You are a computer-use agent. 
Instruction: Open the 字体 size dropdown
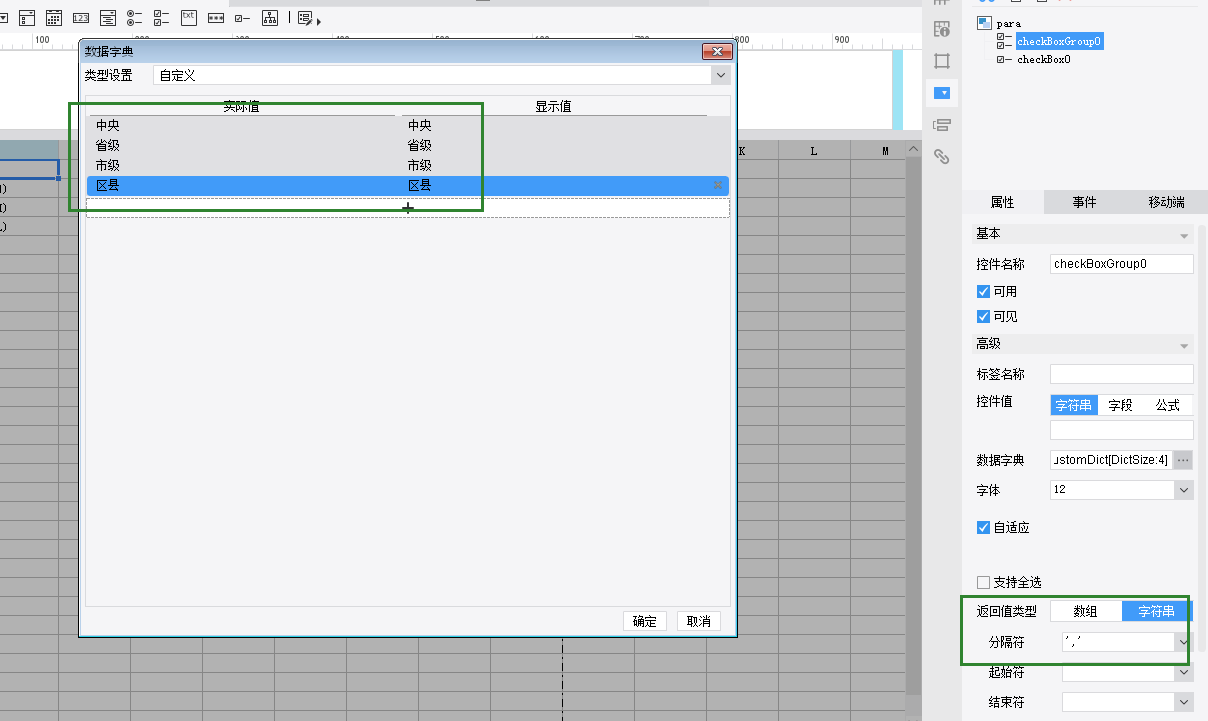tap(1184, 490)
